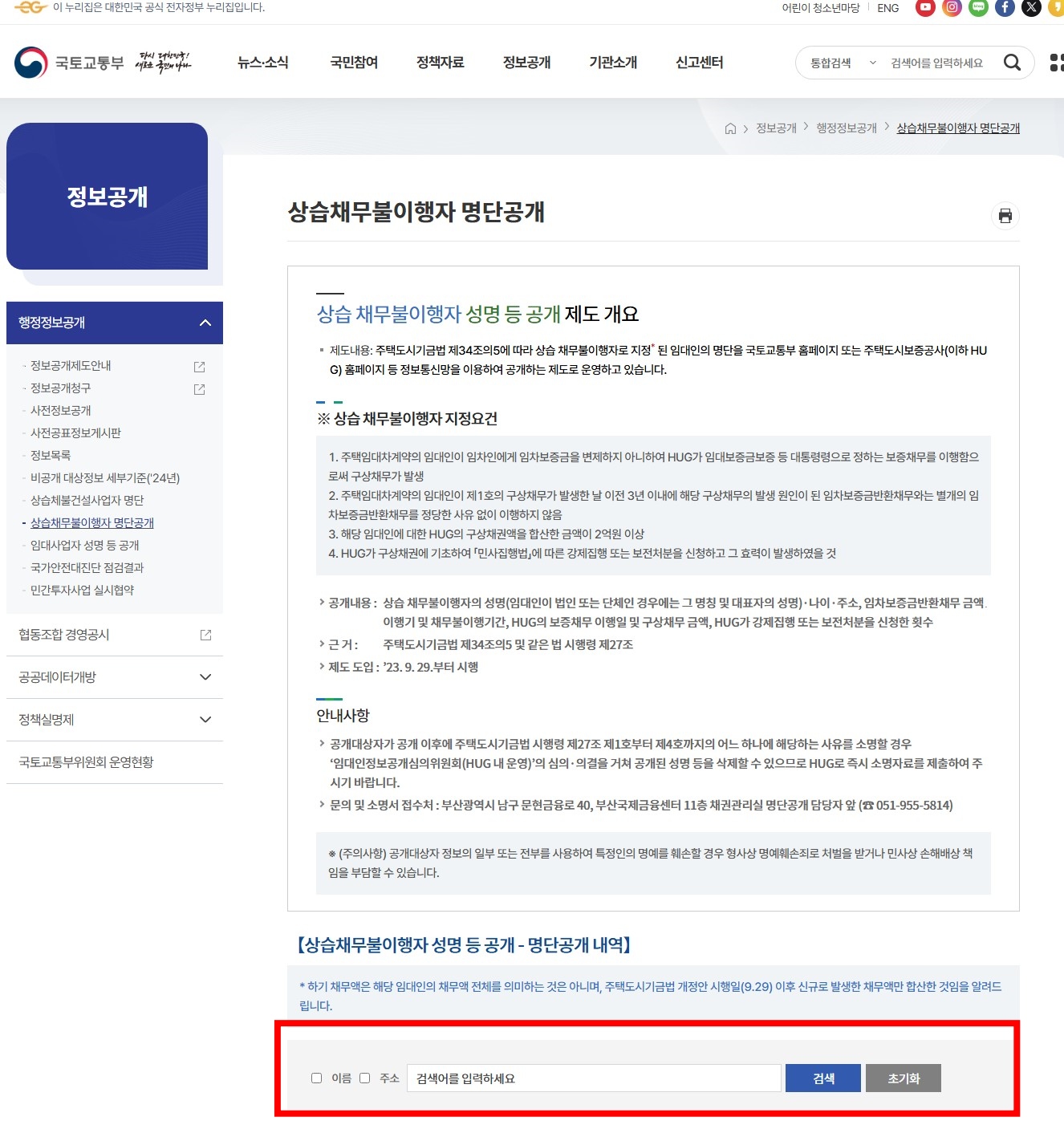The height and width of the screenshot is (1129, 1064).
Task: Select 상습채무불이행자 명단공개 in the sidebar
Action: click(x=92, y=523)
